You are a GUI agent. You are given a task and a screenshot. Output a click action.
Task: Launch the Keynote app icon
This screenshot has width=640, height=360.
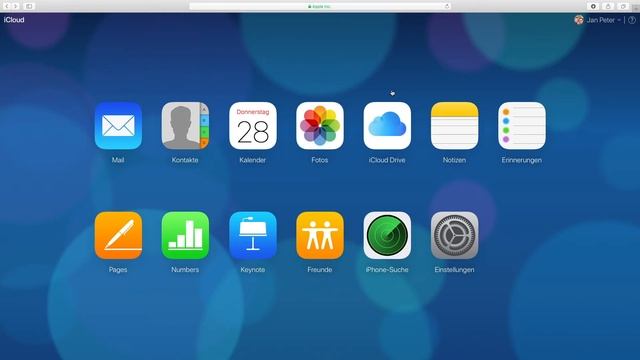coord(253,236)
